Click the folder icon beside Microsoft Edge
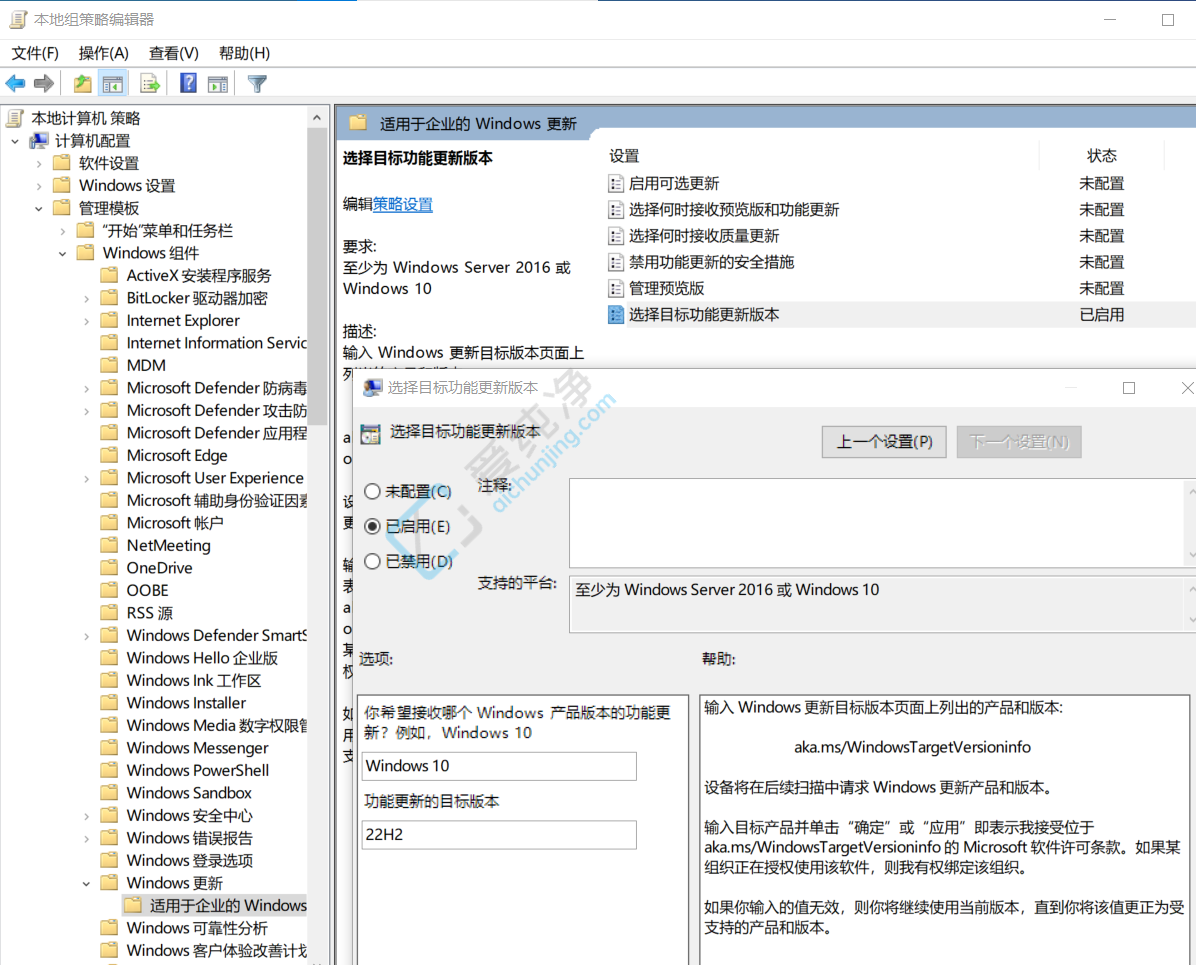The image size is (1196, 965). click(110, 455)
